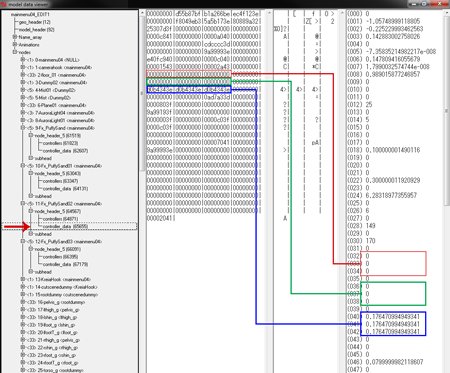The width and height of the screenshot is (450, 373).
Task: Select controller_data (65655) entry
Action: click(65, 226)
